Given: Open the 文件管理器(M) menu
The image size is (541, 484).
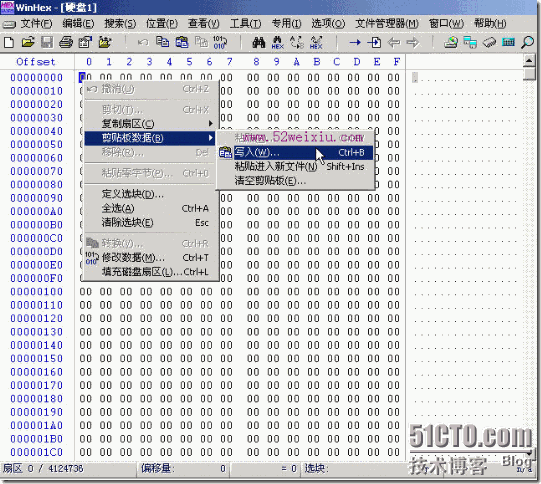Looking at the screenshot, I should point(387,23).
